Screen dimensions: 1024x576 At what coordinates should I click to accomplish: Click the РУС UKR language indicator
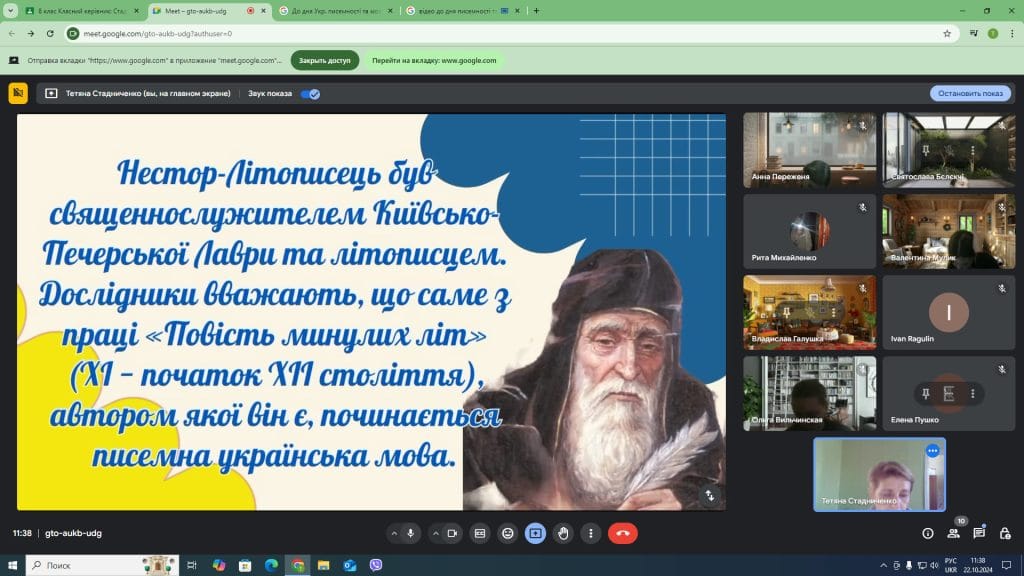(951, 565)
